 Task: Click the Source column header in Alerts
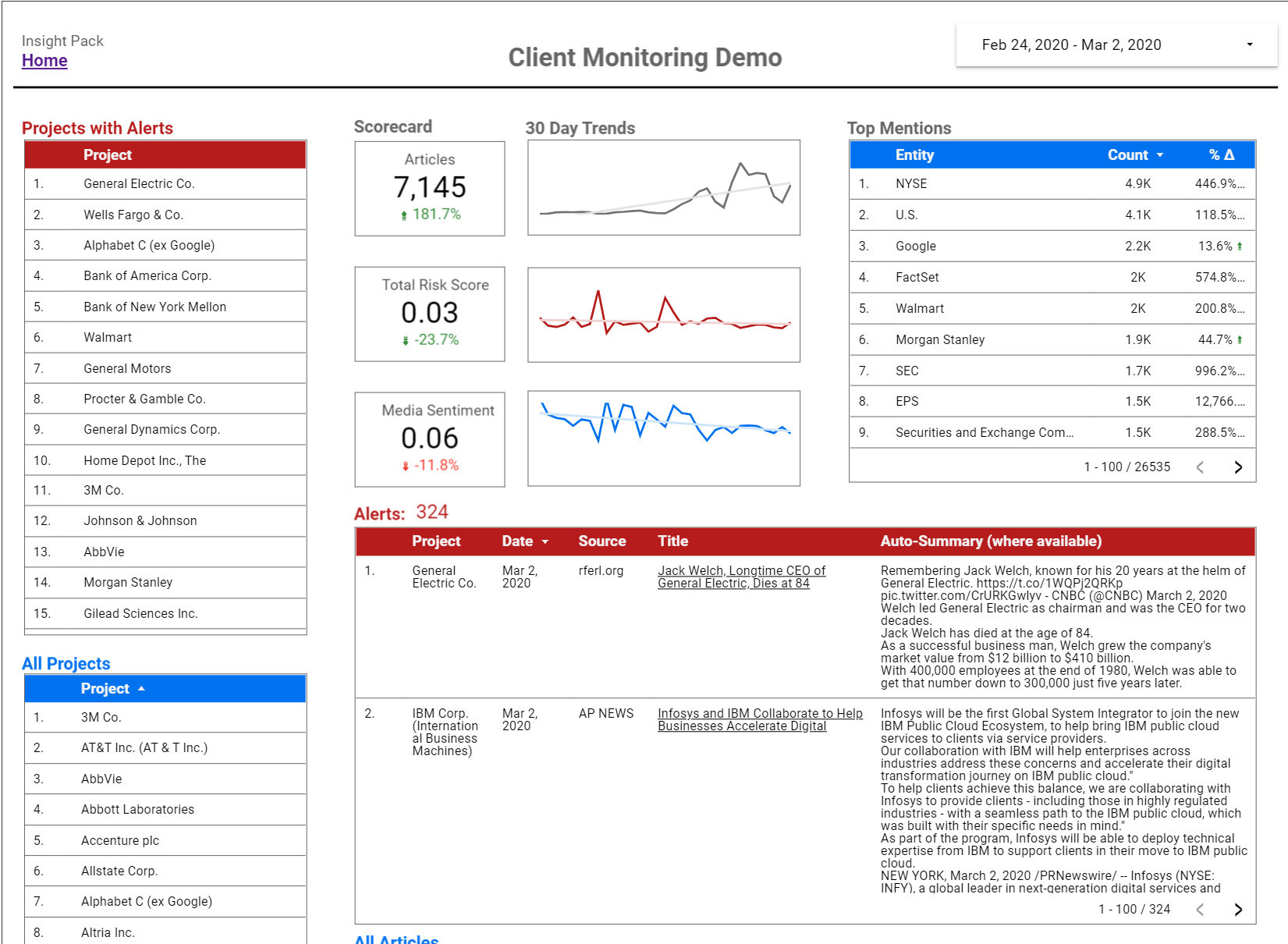[601, 541]
